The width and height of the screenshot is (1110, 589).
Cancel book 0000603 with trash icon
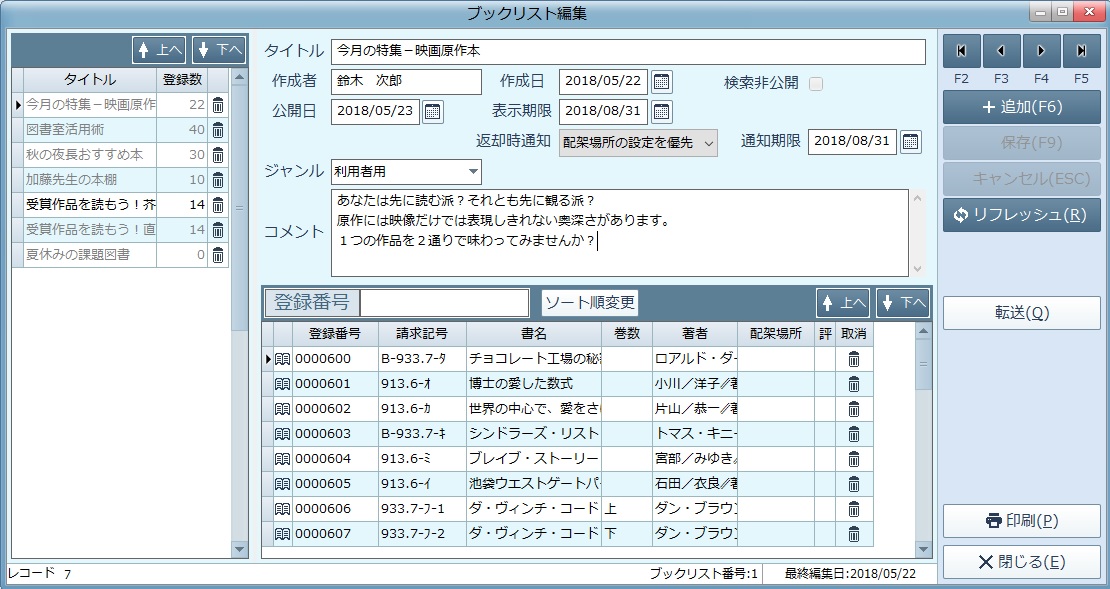pos(854,434)
